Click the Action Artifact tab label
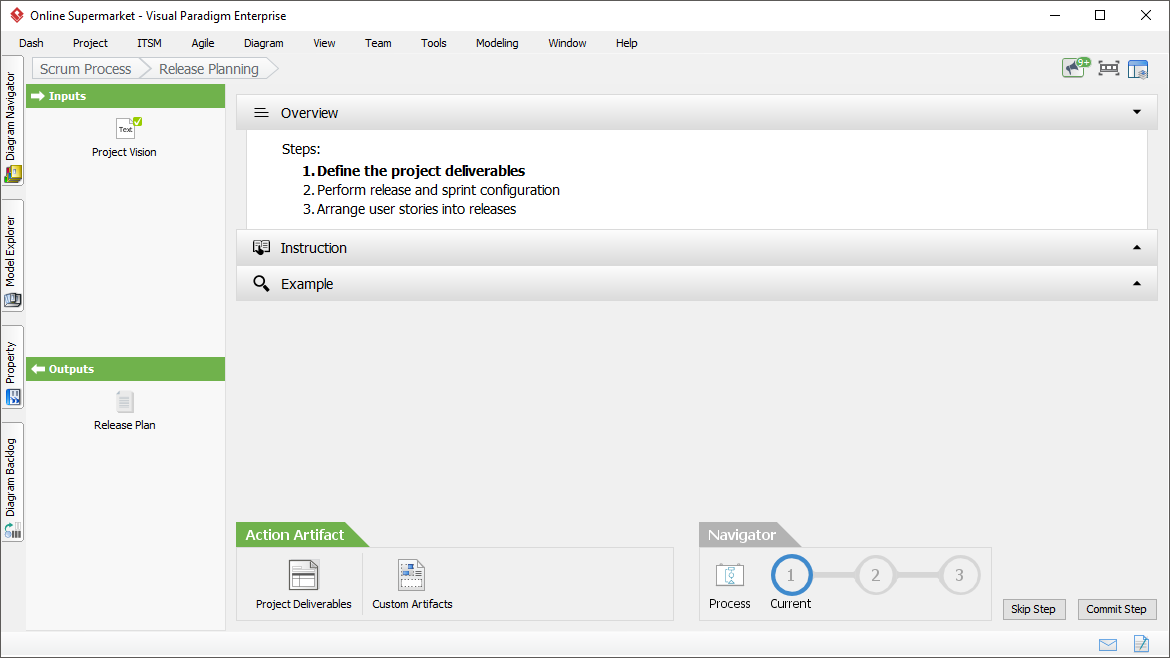Image resolution: width=1170 pixels, height=658 pixels. point(295,535)
